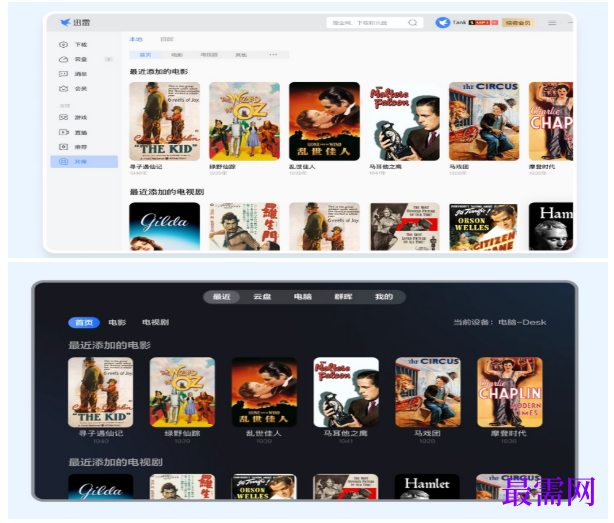Open 乱世佳人 poster in light window
Screen dimensions: 614x523
(x=324, y=121)
